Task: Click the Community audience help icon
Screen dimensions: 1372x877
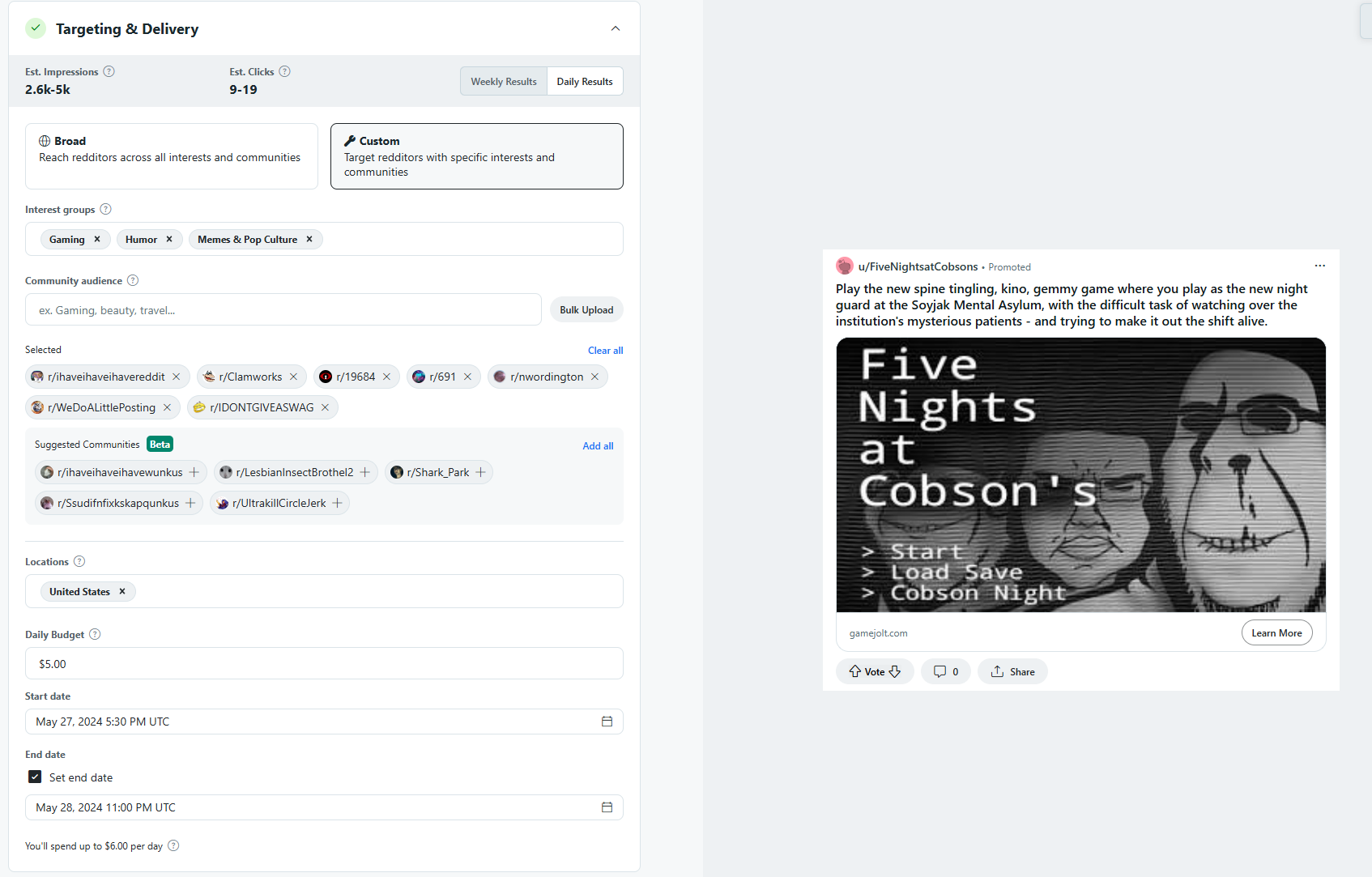Action: click(x=133, y=280)
